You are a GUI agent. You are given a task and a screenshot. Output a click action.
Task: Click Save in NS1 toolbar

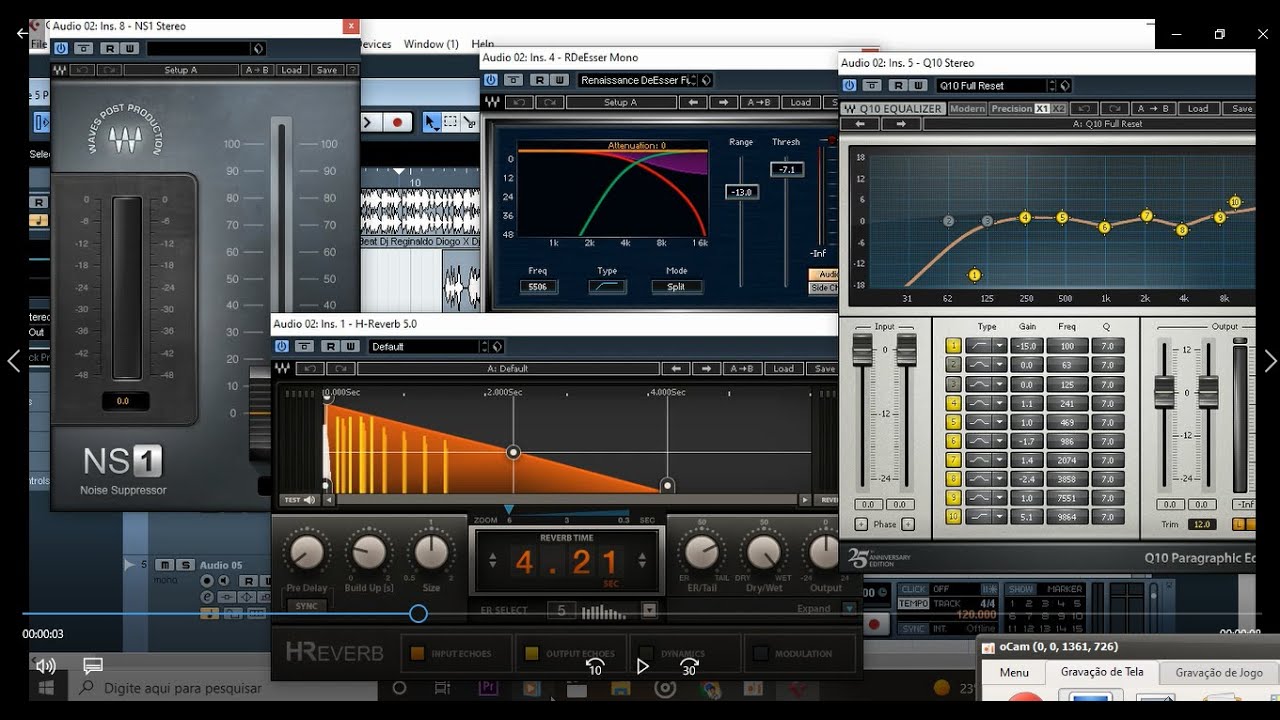click(x=326, y=70)
